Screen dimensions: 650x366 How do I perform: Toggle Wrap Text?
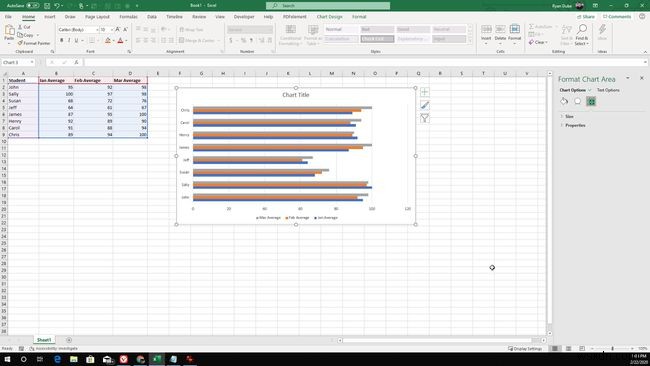pos(191,30)
